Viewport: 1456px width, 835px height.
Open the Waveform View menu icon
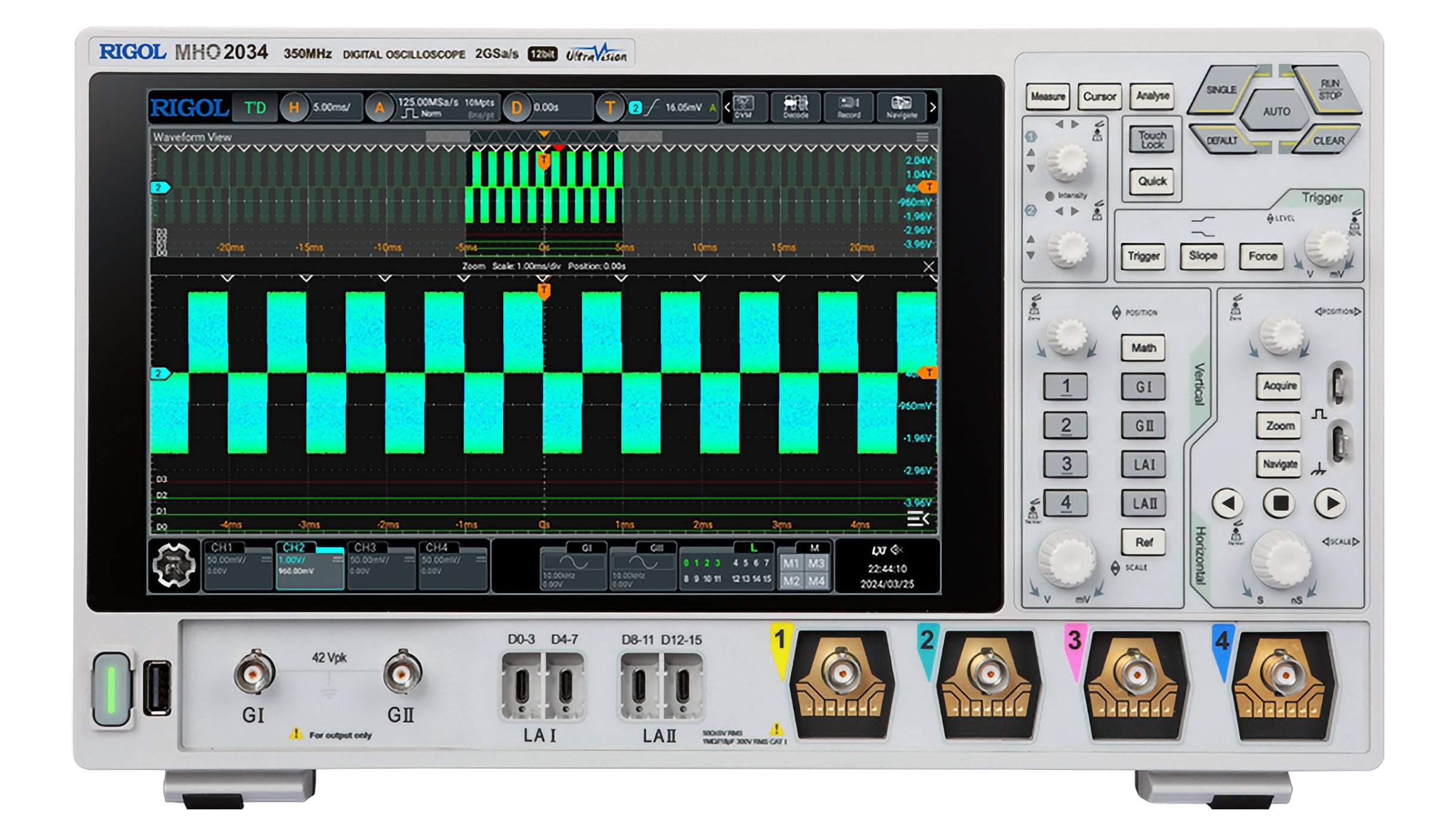click(x=923, y=137)
